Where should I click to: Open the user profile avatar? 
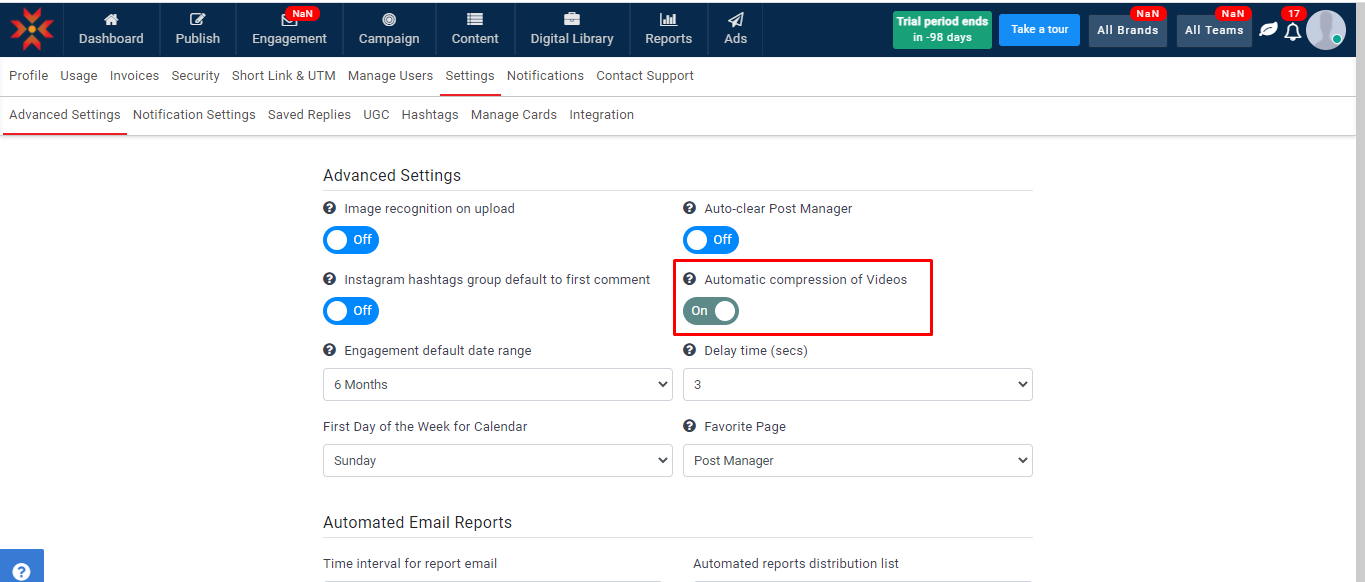tap(1325, 30)
